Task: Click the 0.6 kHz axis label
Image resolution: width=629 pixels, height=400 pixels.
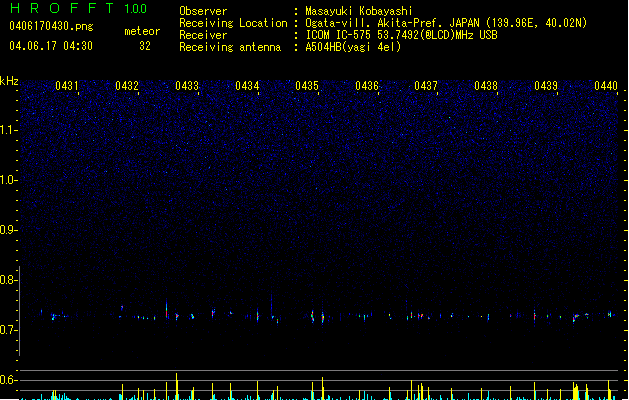Action: tap(9, 380)
